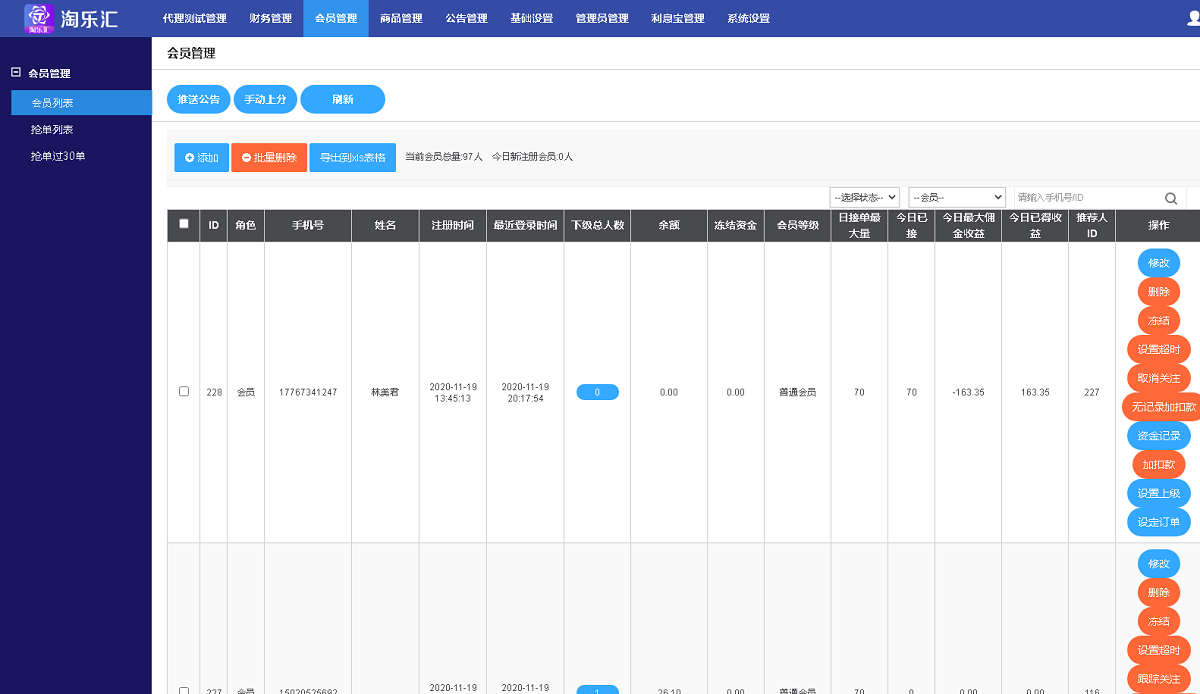Export members via 导出到xls表格

pos(352,157)
